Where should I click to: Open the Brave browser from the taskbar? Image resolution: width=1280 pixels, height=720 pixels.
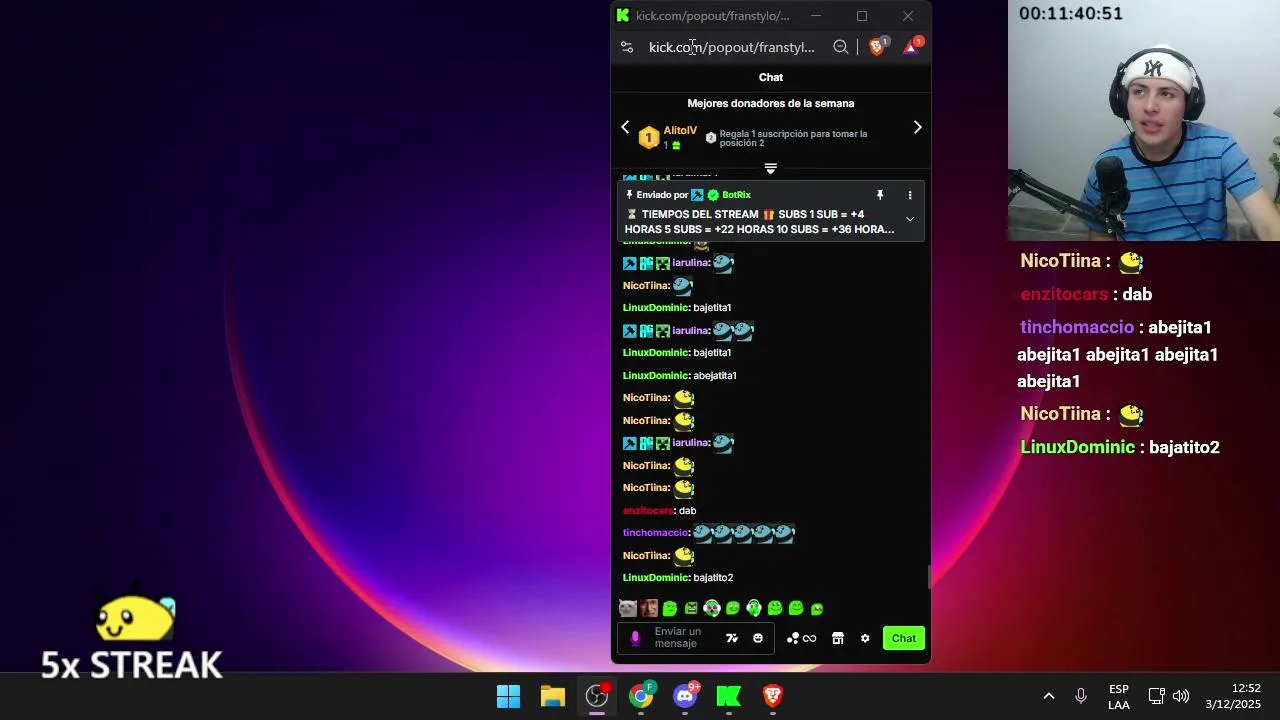coord(773,696)
